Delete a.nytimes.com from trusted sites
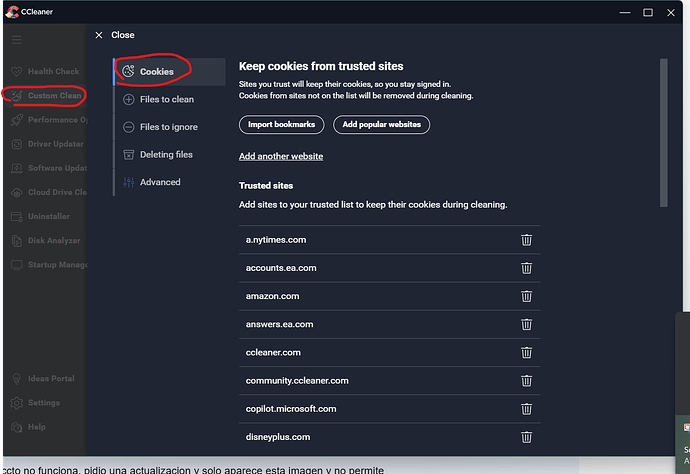 click(x=527, y=240)
